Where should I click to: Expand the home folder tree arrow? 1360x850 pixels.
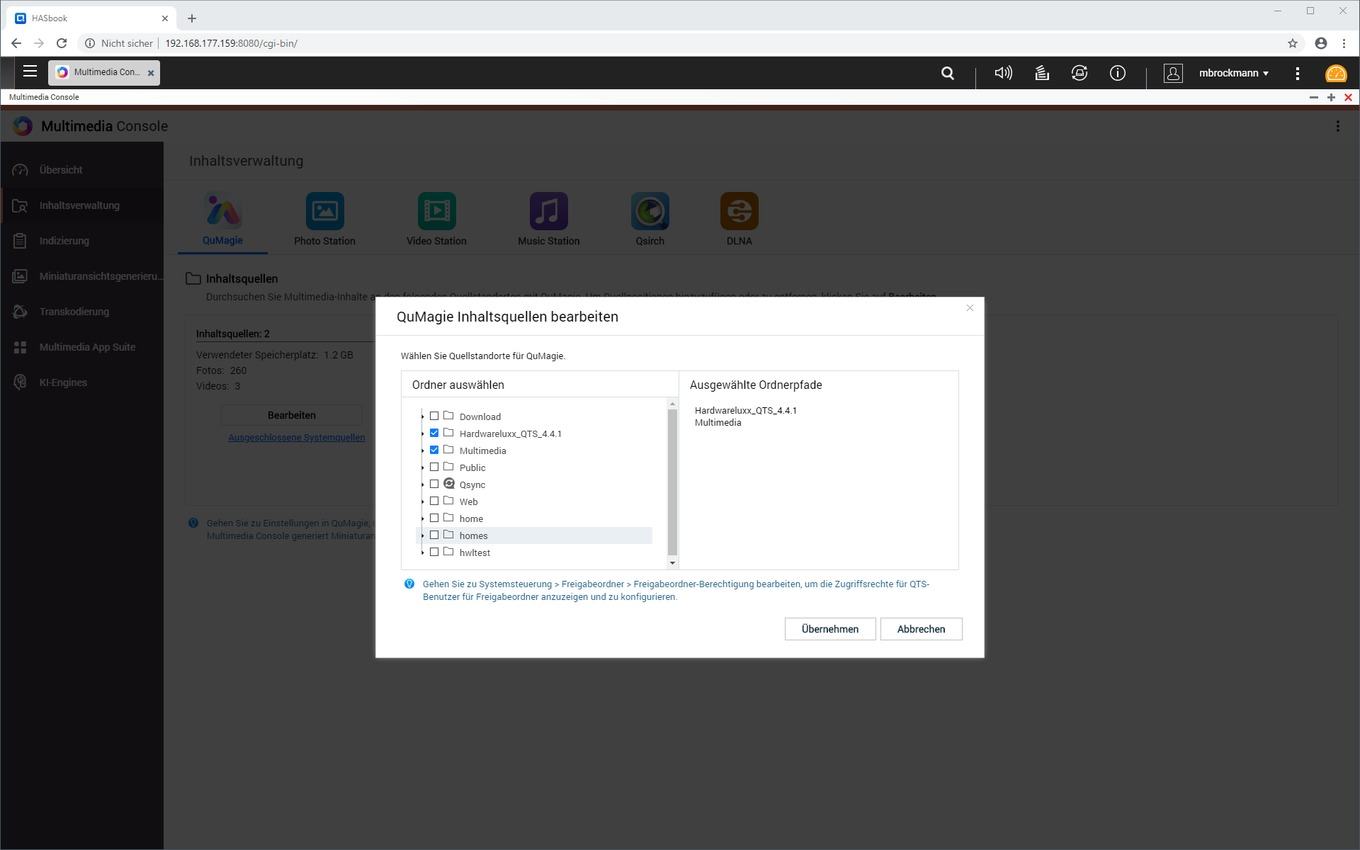[x=422, y=519]
